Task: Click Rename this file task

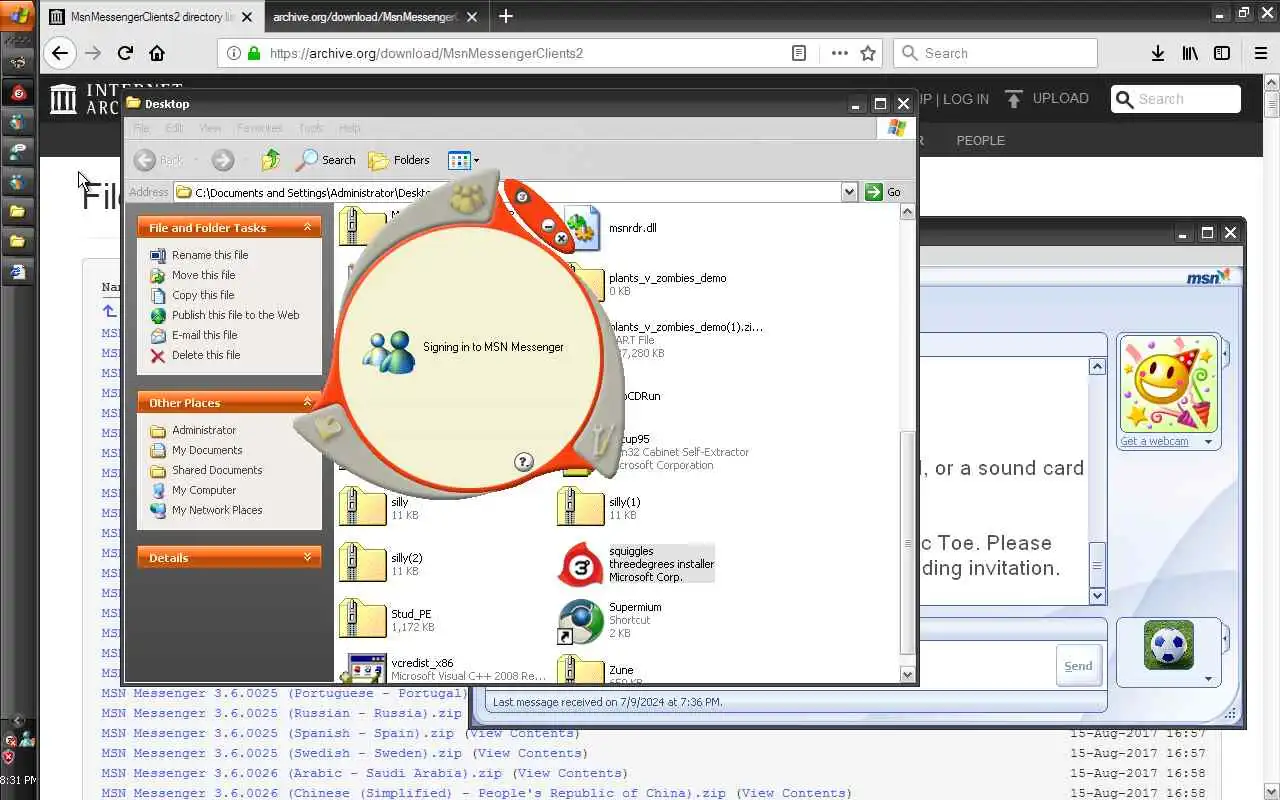Action: [210, 255]
